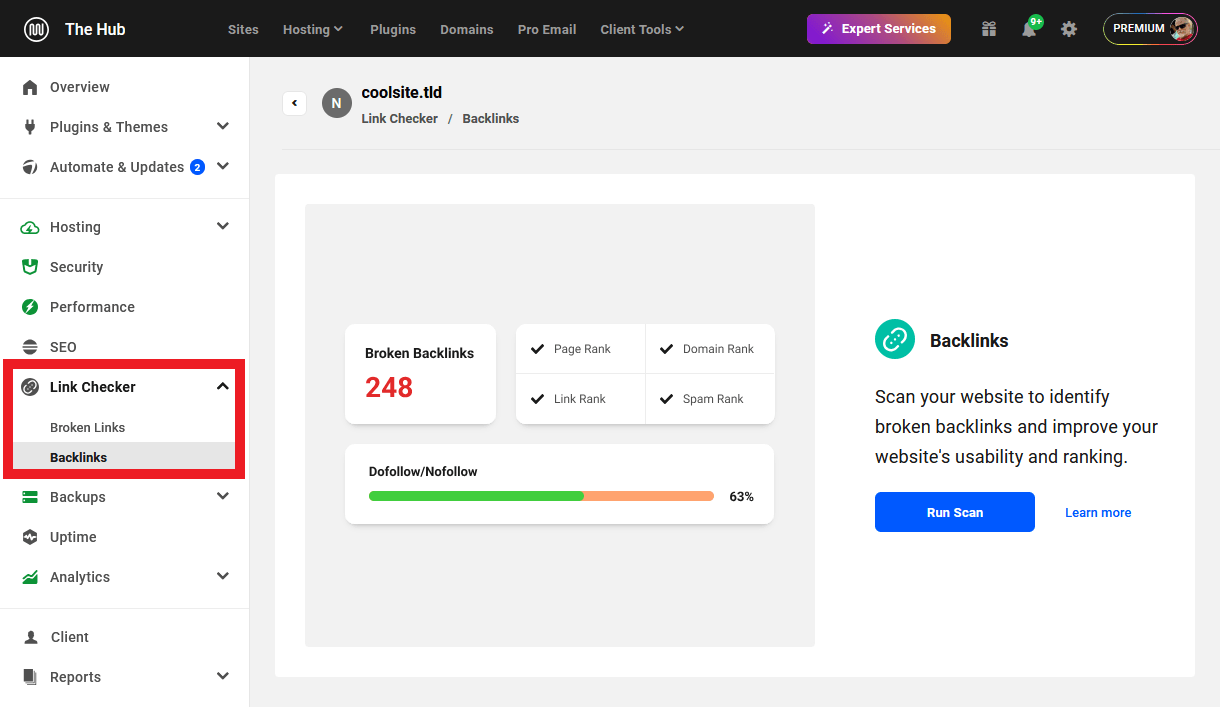
Task: Expand the Hosting sidebar chevron
Action: click(x=223, y=226)
